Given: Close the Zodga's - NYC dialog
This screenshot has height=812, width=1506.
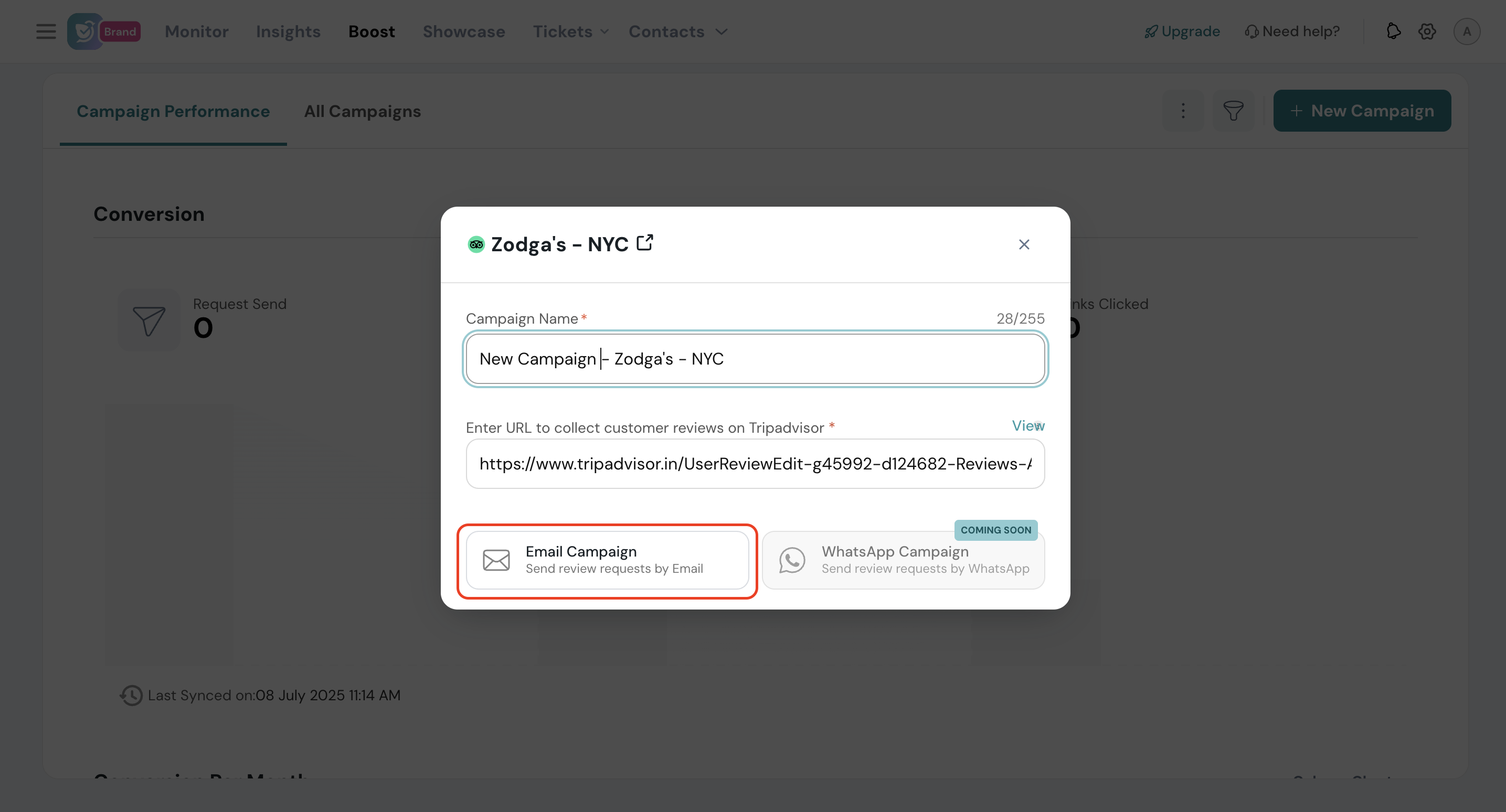Looking at the screenshot, I should tap(1024, 244).
